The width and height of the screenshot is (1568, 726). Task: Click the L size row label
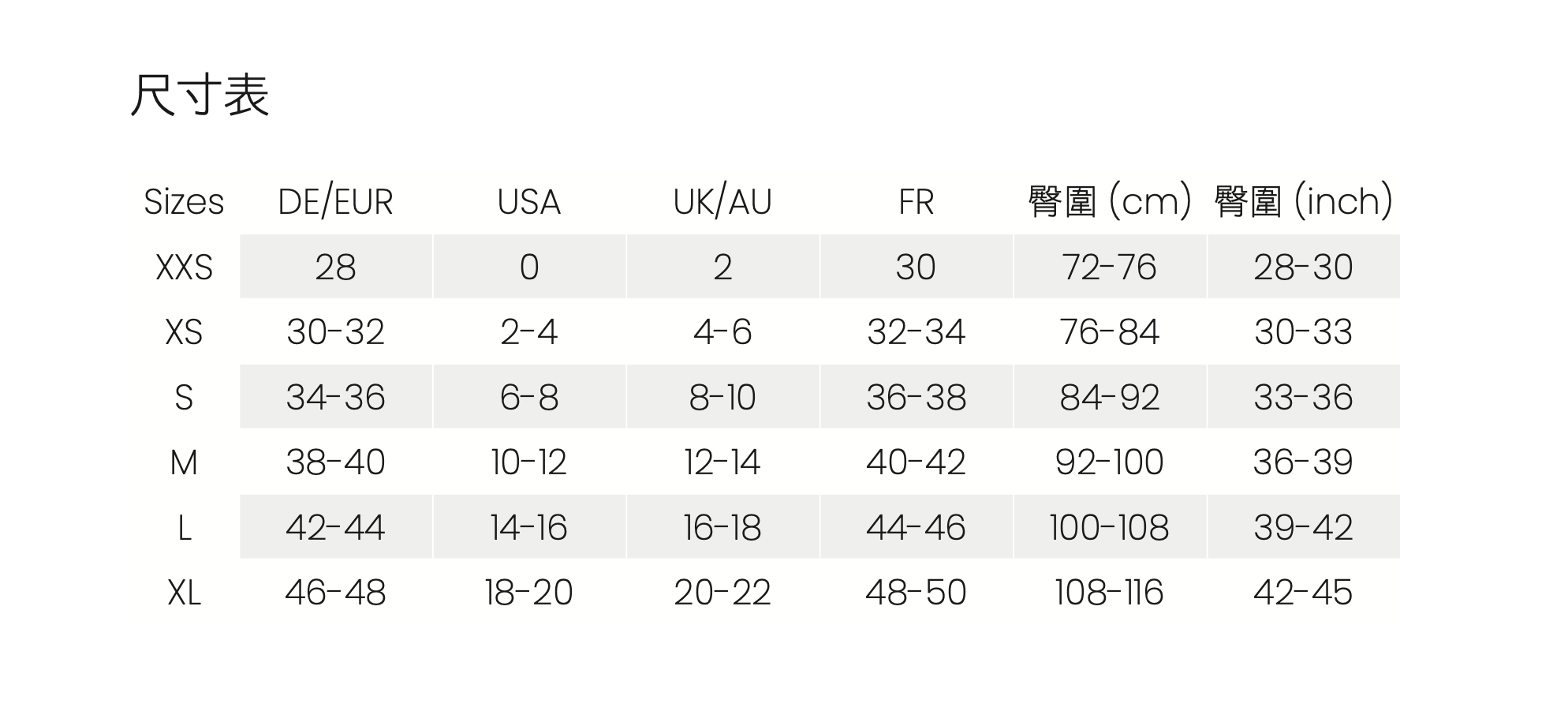(184, 528)
